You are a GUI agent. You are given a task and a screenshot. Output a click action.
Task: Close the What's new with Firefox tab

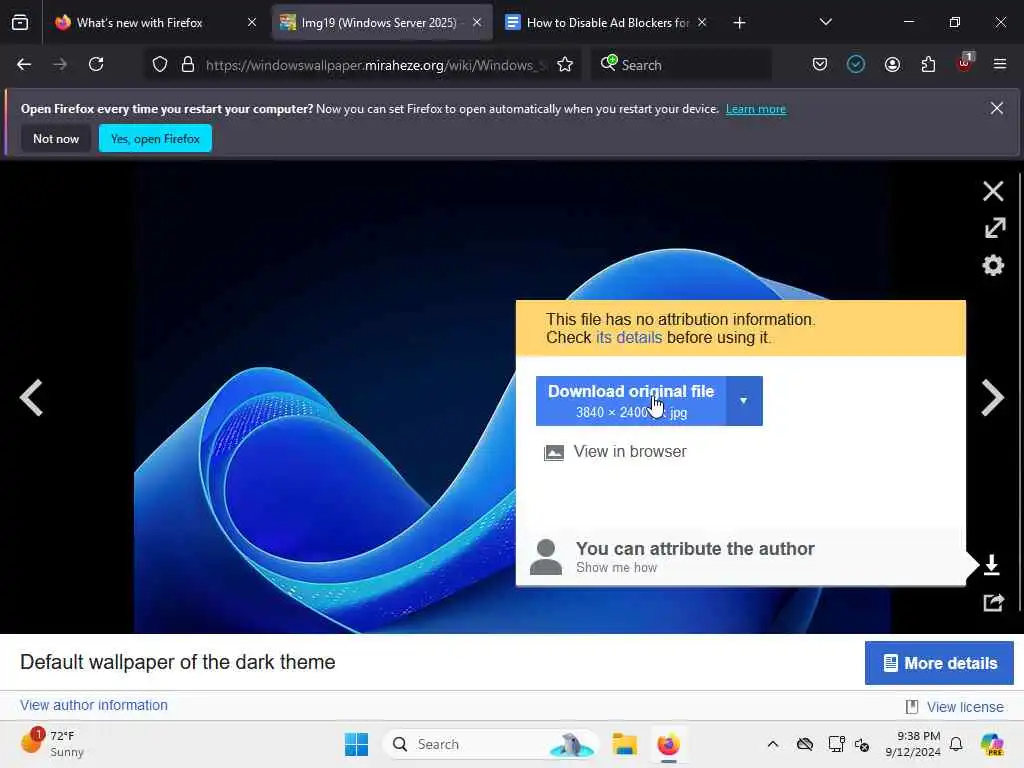click(252, 23)
